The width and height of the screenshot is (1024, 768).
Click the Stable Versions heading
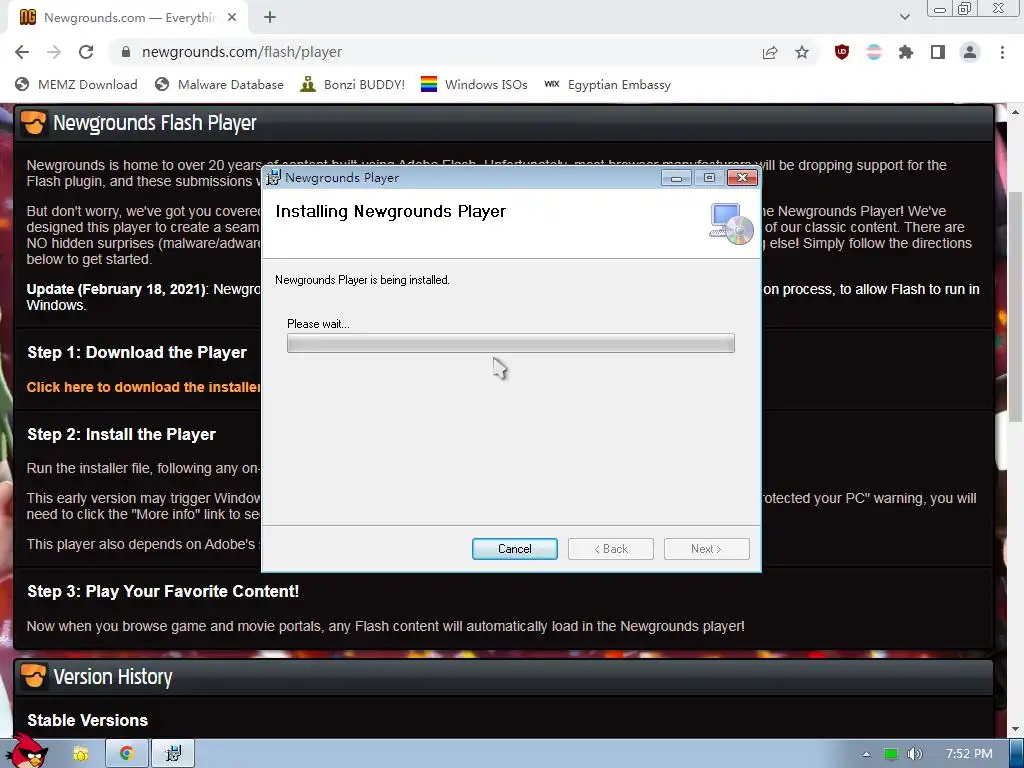pos(88,720)
